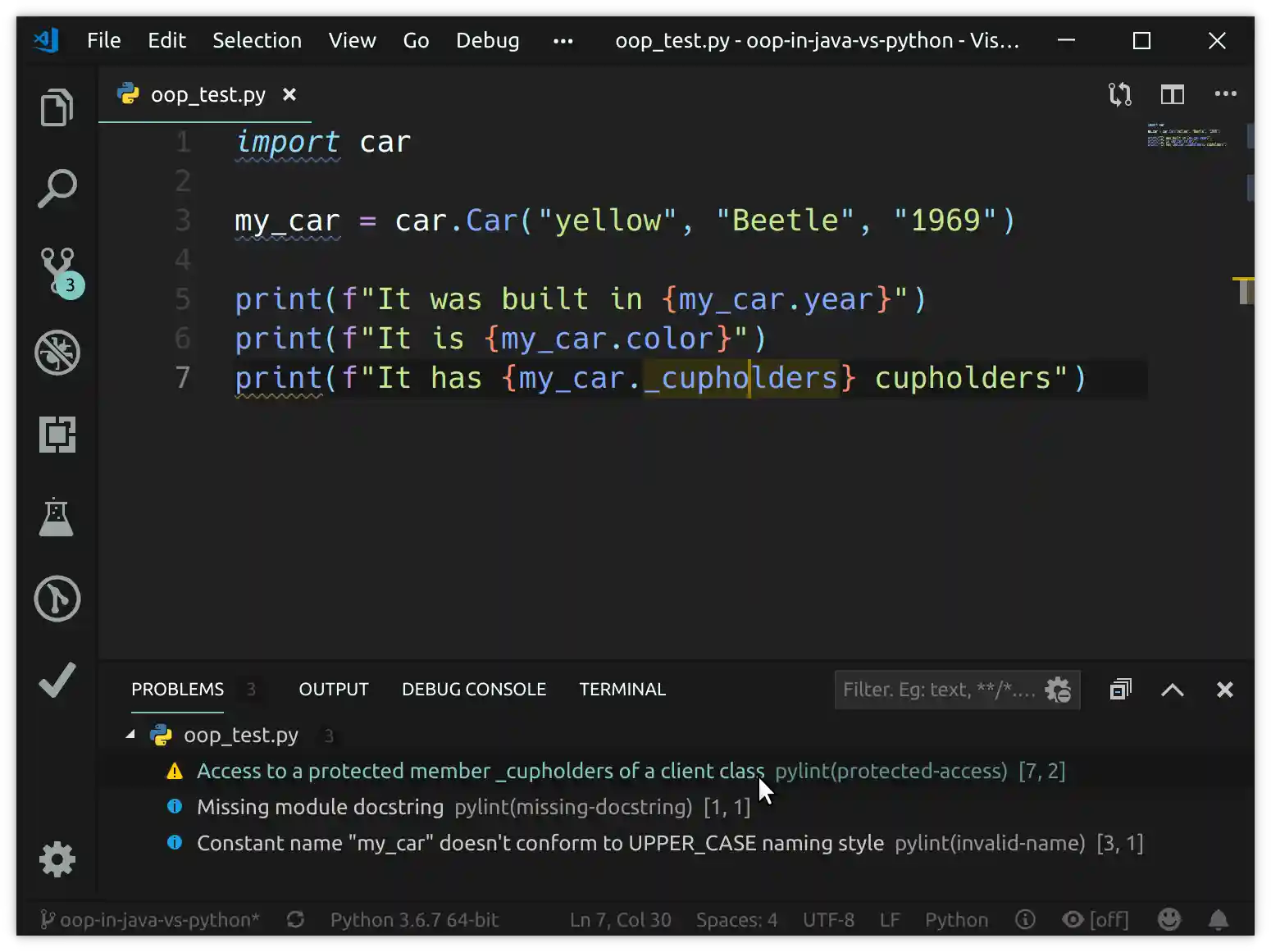
Task: Toggle the [off] eye indicator in the status bar
Action: [x=1096, y=919]
